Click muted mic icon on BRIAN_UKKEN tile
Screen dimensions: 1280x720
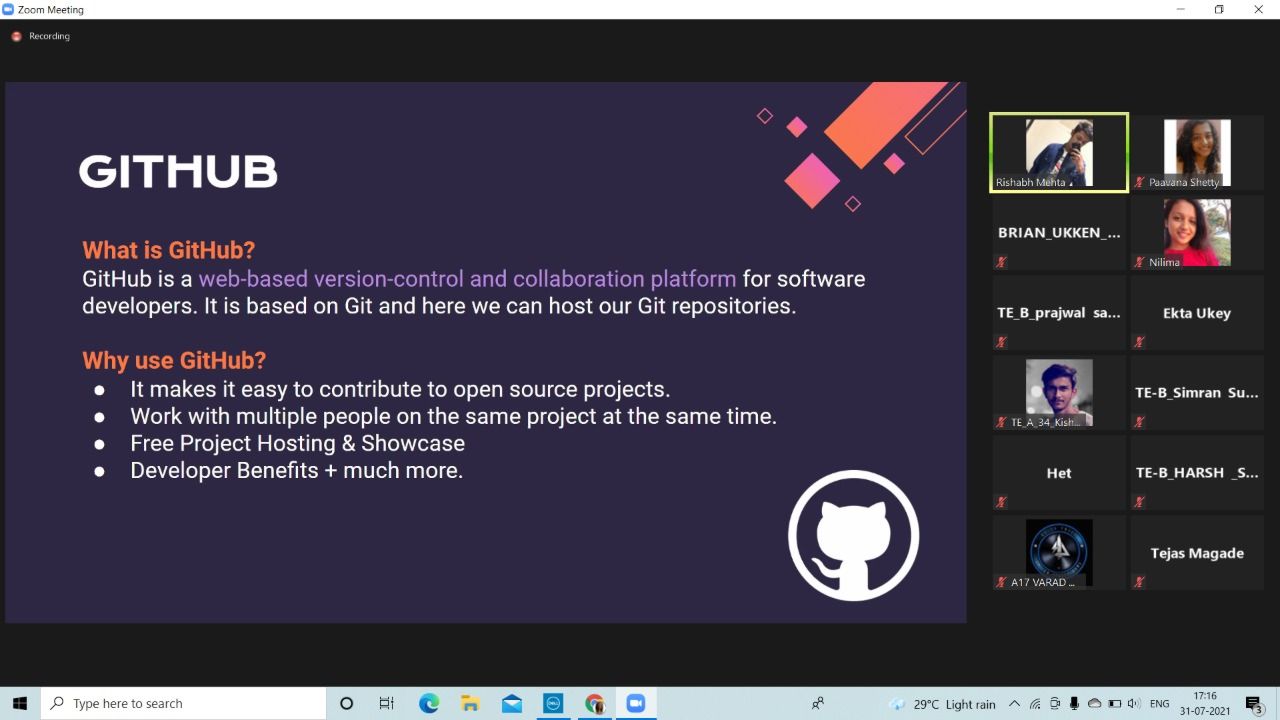(x=1001, y=262)
